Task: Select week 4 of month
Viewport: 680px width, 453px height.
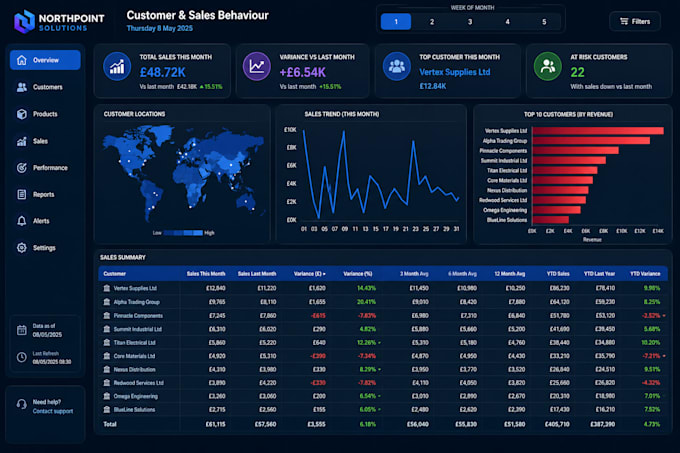Action: 507,22
